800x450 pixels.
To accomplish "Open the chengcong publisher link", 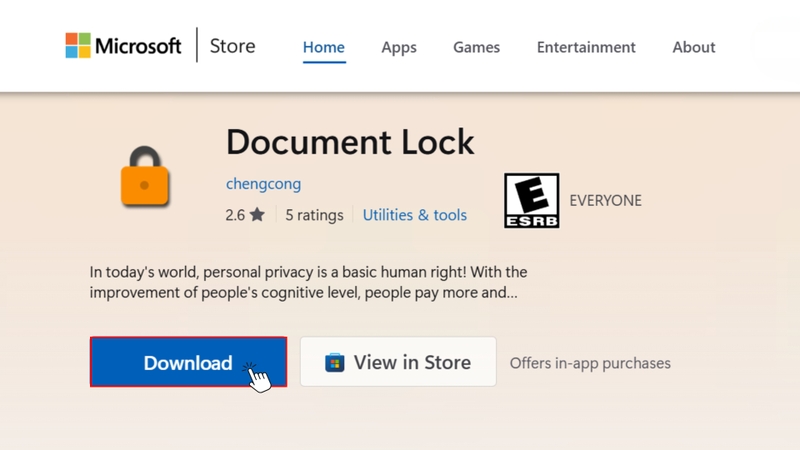I will 263,184.
